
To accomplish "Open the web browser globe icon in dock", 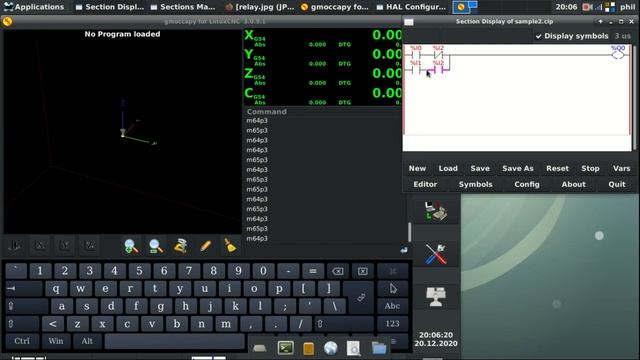I will click(331, 348).
